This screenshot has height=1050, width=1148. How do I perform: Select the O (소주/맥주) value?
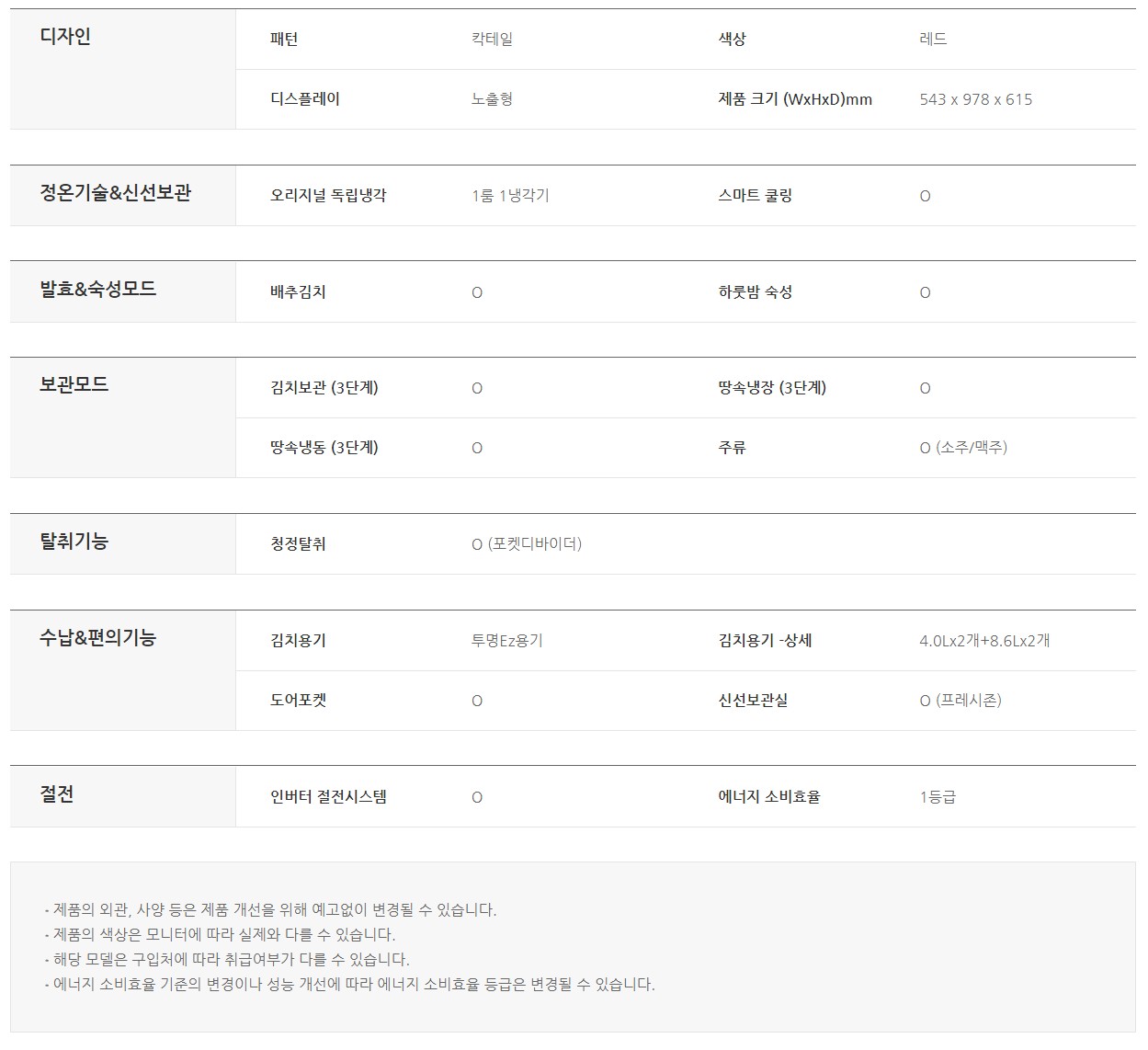click(963, 448)
